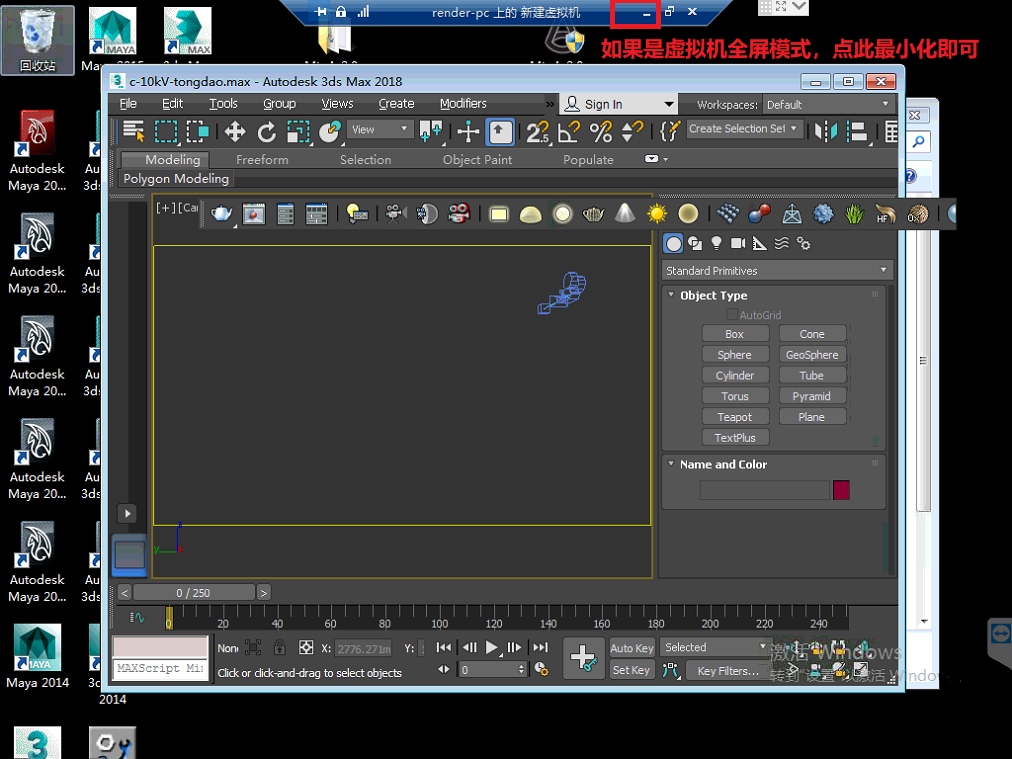Open the Selected key filter dropdown
1012x759 pixels.
tap(715, 647)
